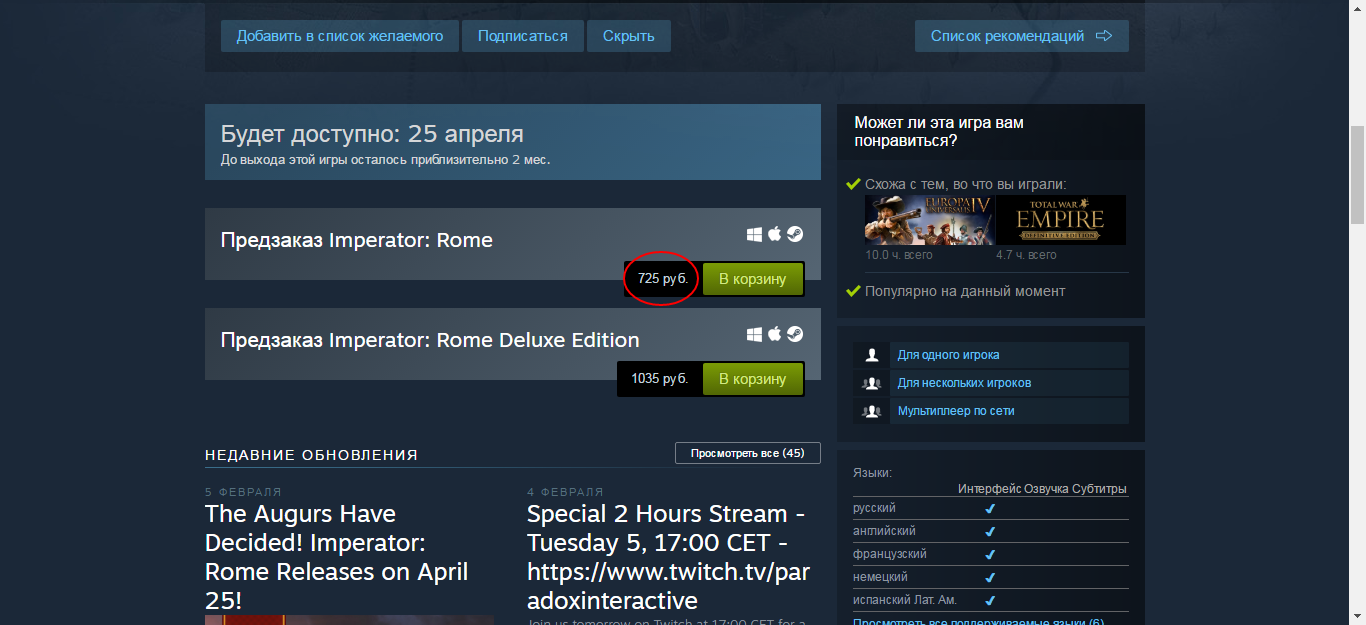
Task: Open 'The Augurs Have Decided!' news post
Action: 336,557
